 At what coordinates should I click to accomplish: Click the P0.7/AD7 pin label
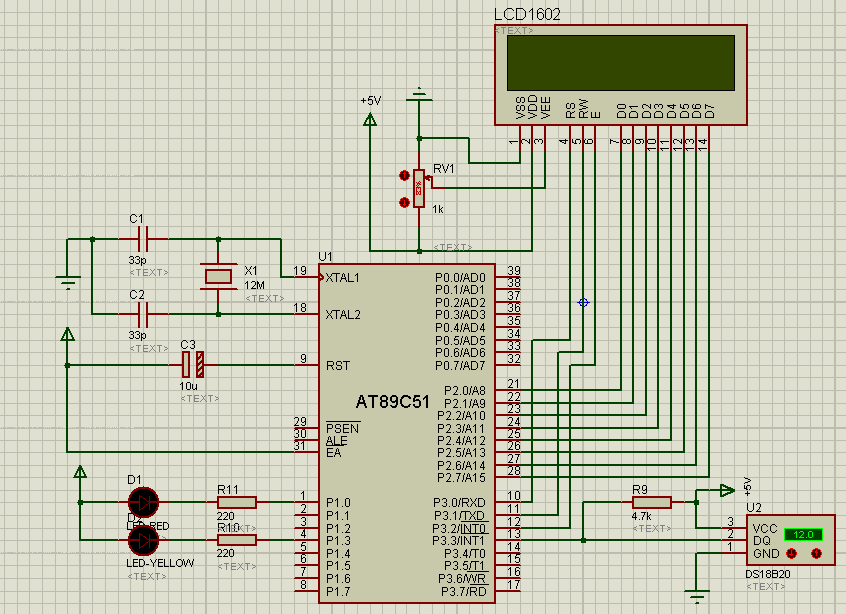[x=460, y=366]
